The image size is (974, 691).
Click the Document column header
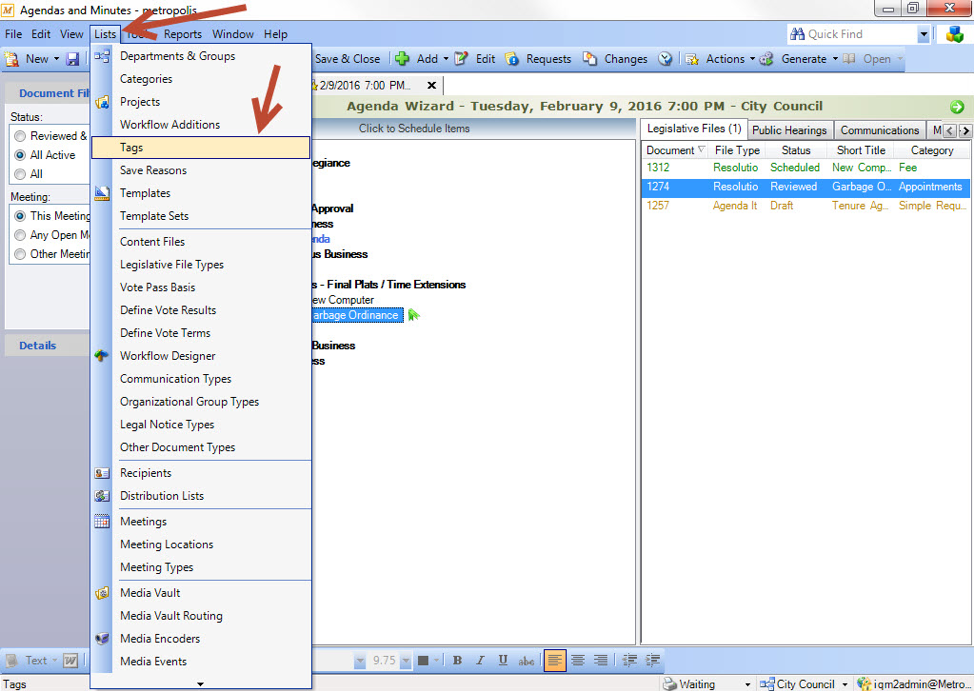click(x=674, y=150)
